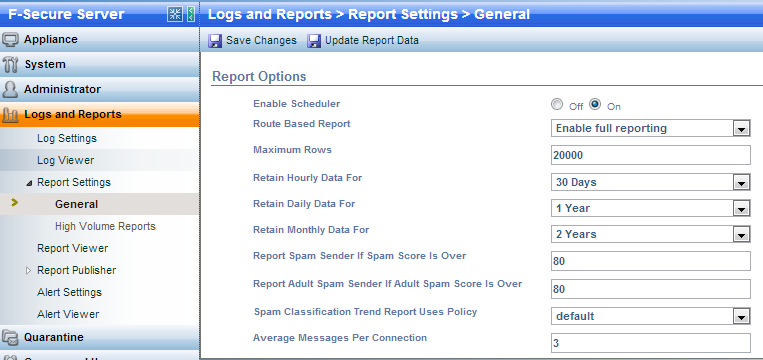Viewport: 763px width, 360px height.
Task: Click the Average Messages Per Connection field
Action: tap(651, 343)
